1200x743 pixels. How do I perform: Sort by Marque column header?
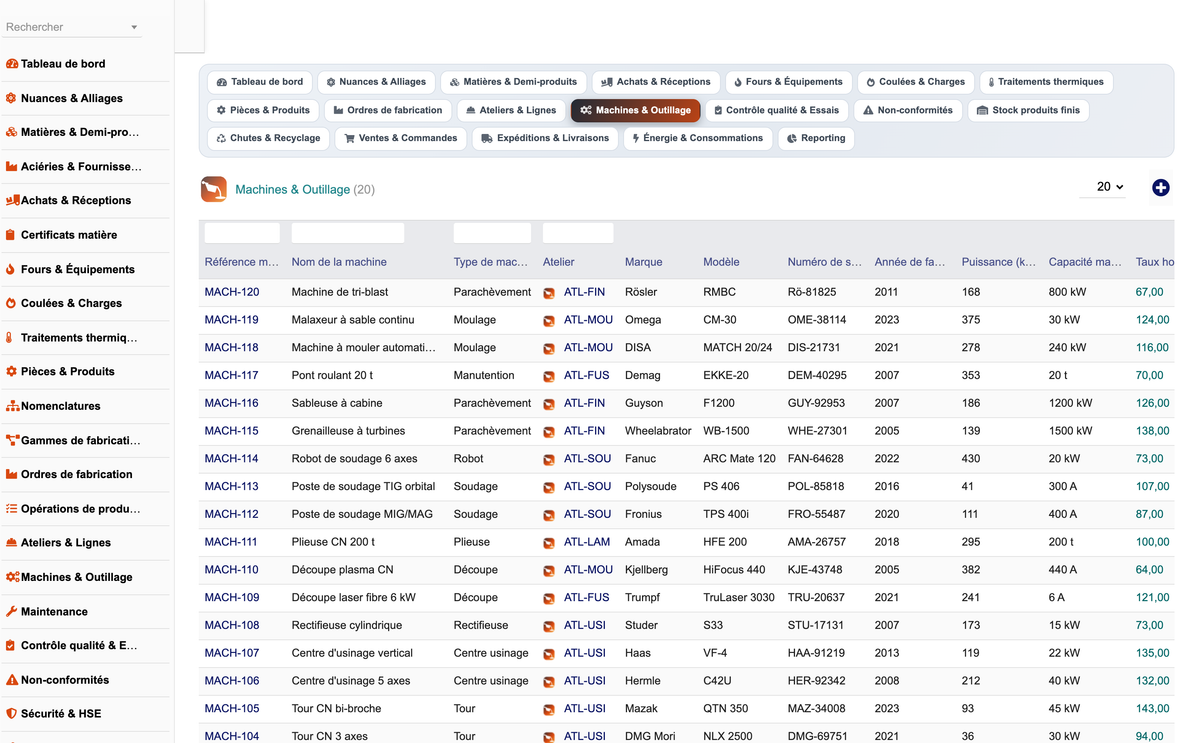(644, 262)
